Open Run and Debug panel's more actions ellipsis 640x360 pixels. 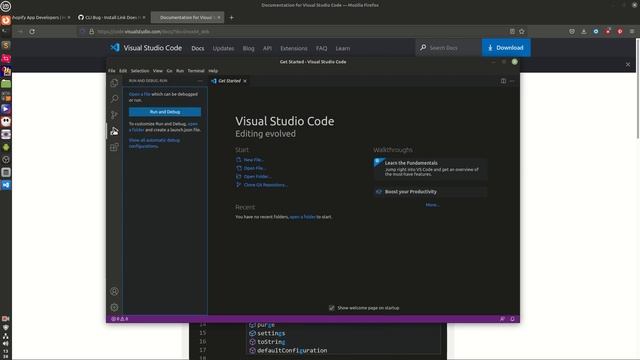coord(200,81)
